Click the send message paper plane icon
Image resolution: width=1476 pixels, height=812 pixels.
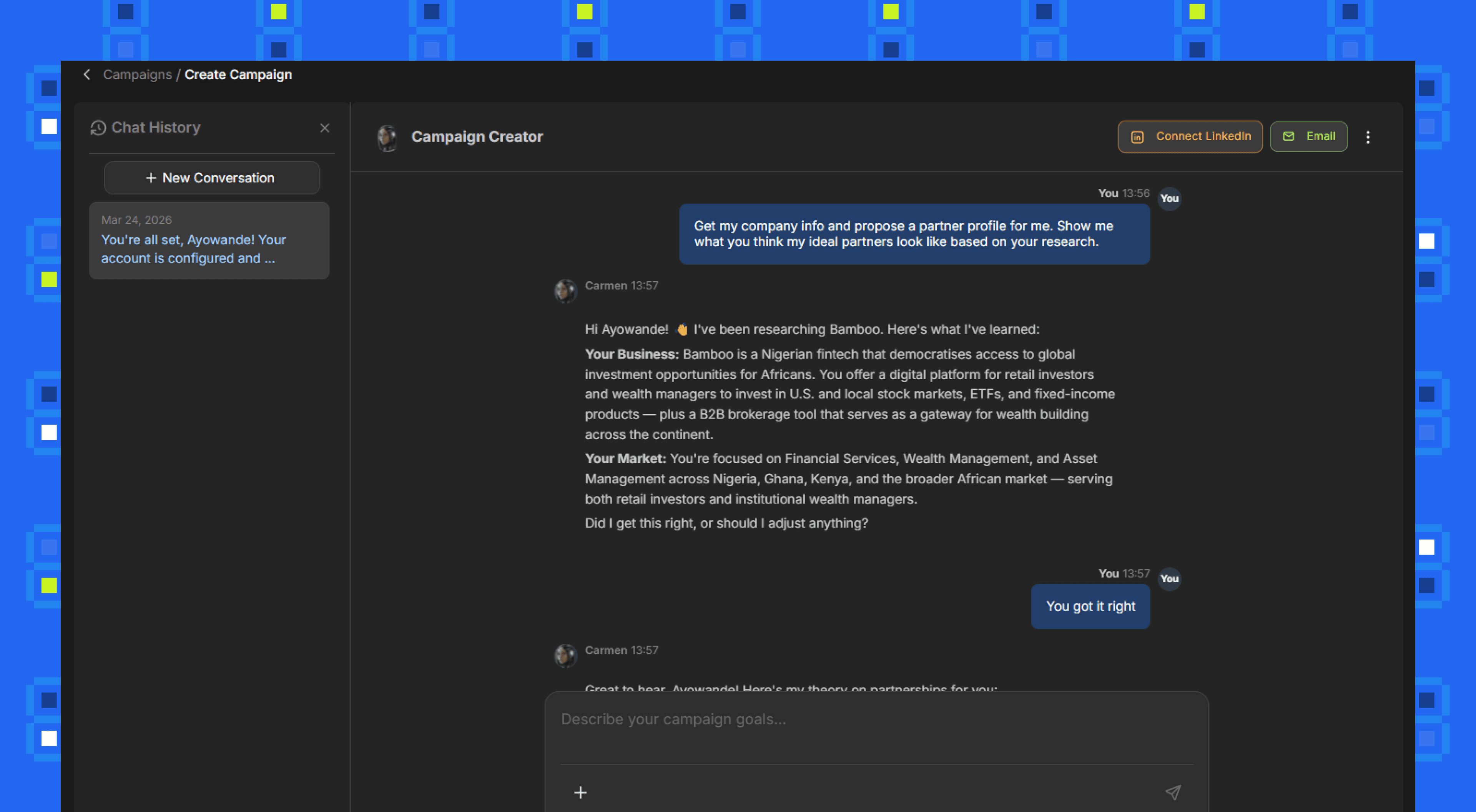pyautogui.click(x=1172, y=792)
